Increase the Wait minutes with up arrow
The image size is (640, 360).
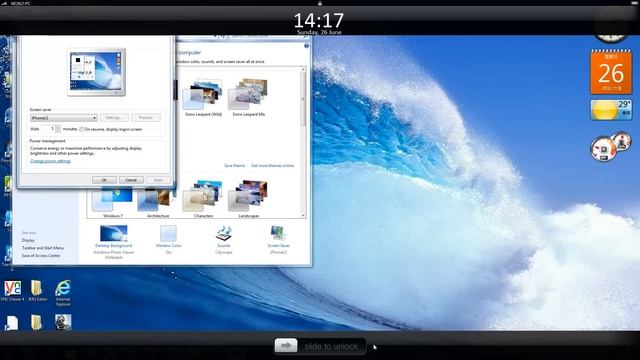tap(58, 127)
